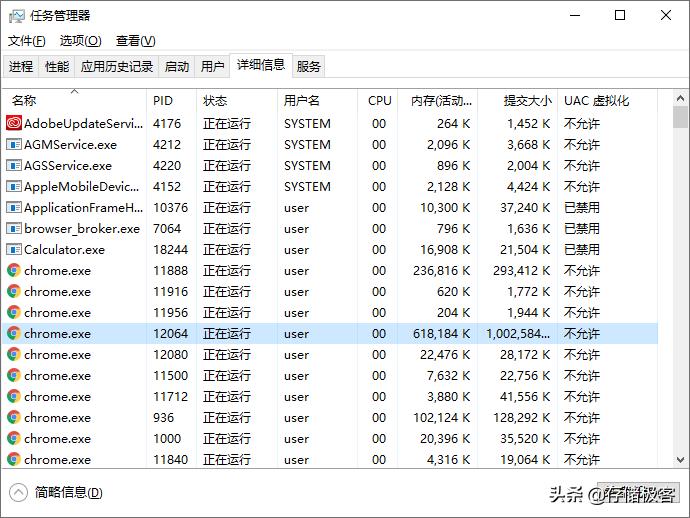Click memory value 16,908 K
This screenshot has width=690, height=518.
[445, 250]
